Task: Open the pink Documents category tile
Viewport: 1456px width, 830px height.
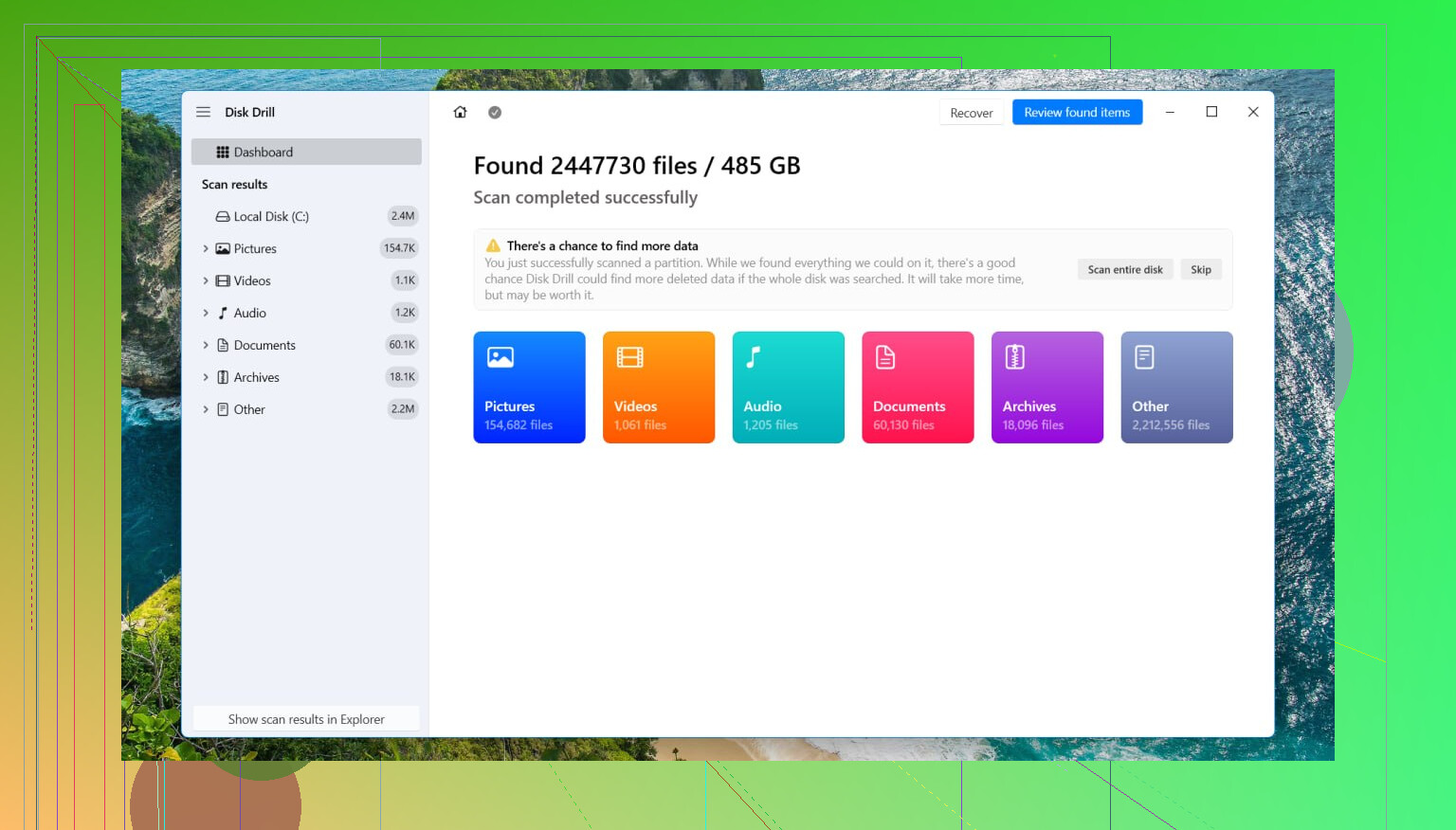Action: pos(918,387)
